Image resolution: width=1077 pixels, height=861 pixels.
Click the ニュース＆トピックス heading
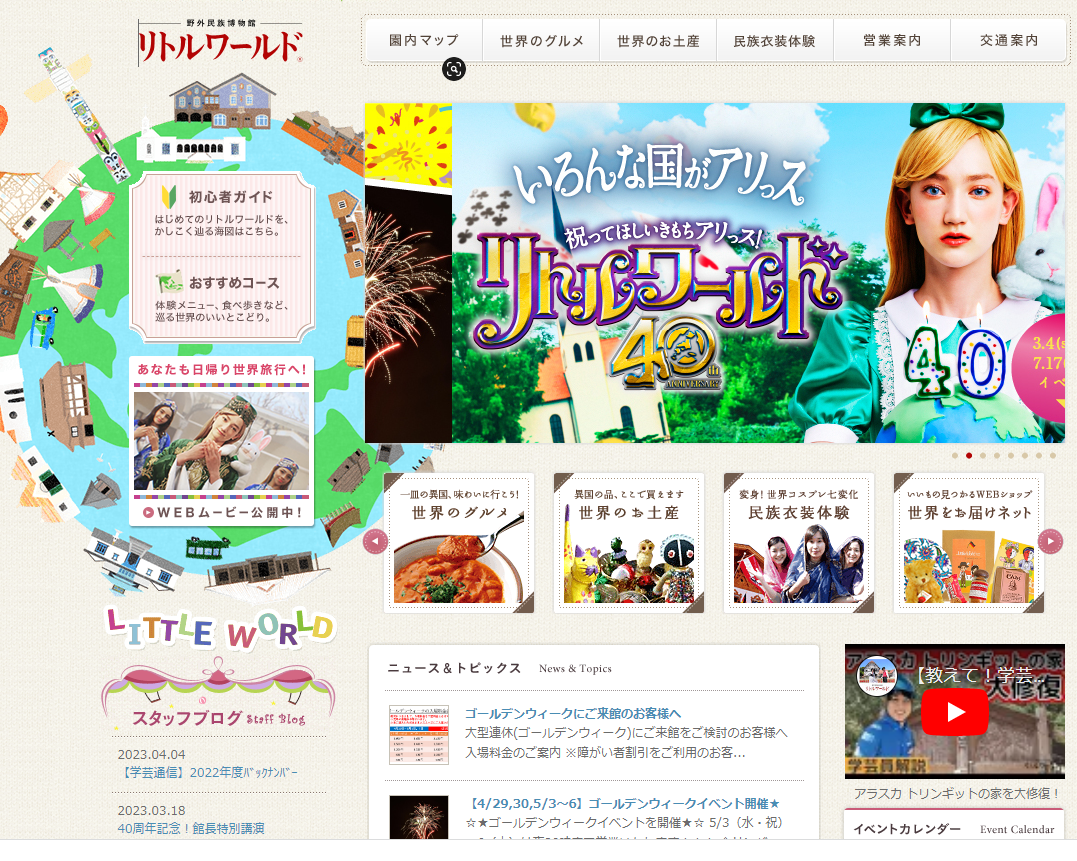tap(454, 668)
